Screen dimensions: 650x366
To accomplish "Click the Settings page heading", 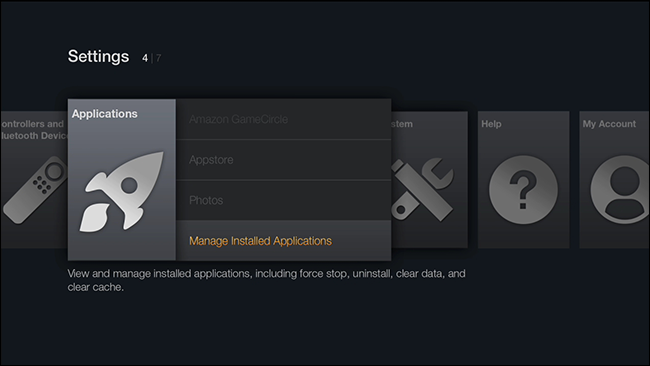I will 98,56.
